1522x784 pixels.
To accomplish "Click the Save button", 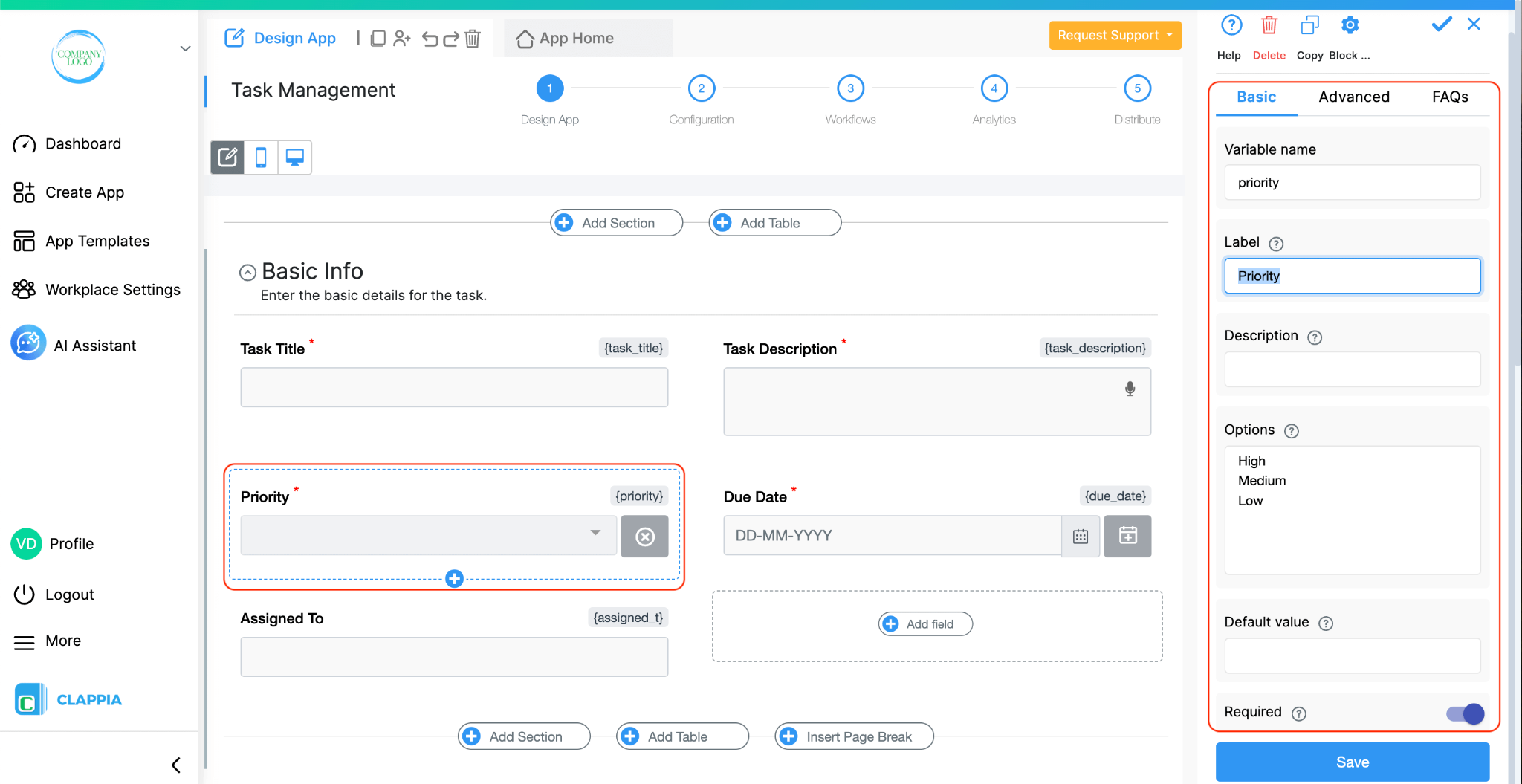I will click(x=1351, y=762).
